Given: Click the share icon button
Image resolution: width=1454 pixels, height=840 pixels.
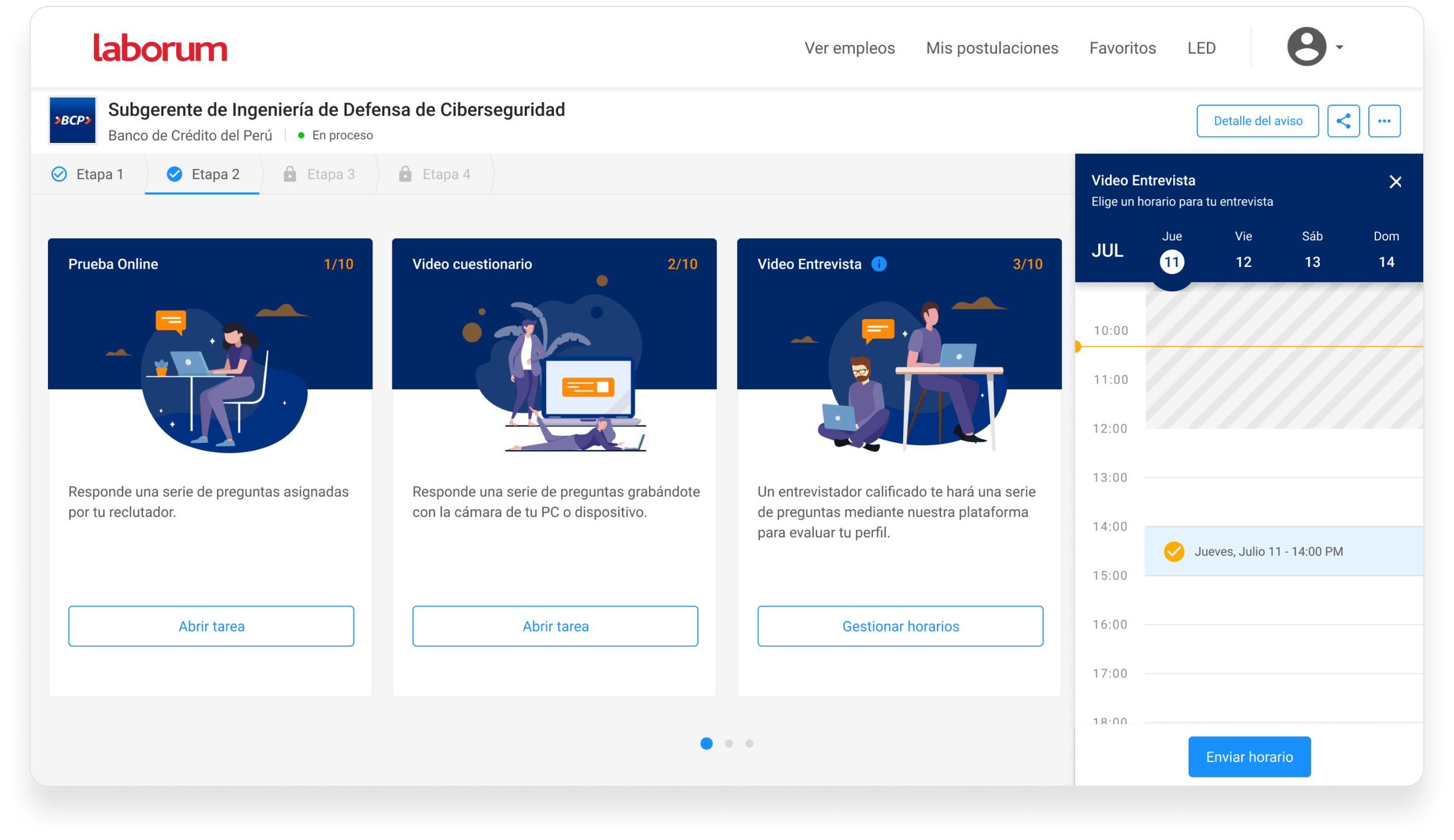Looking at the screenshot, I should pos(1343,121).
